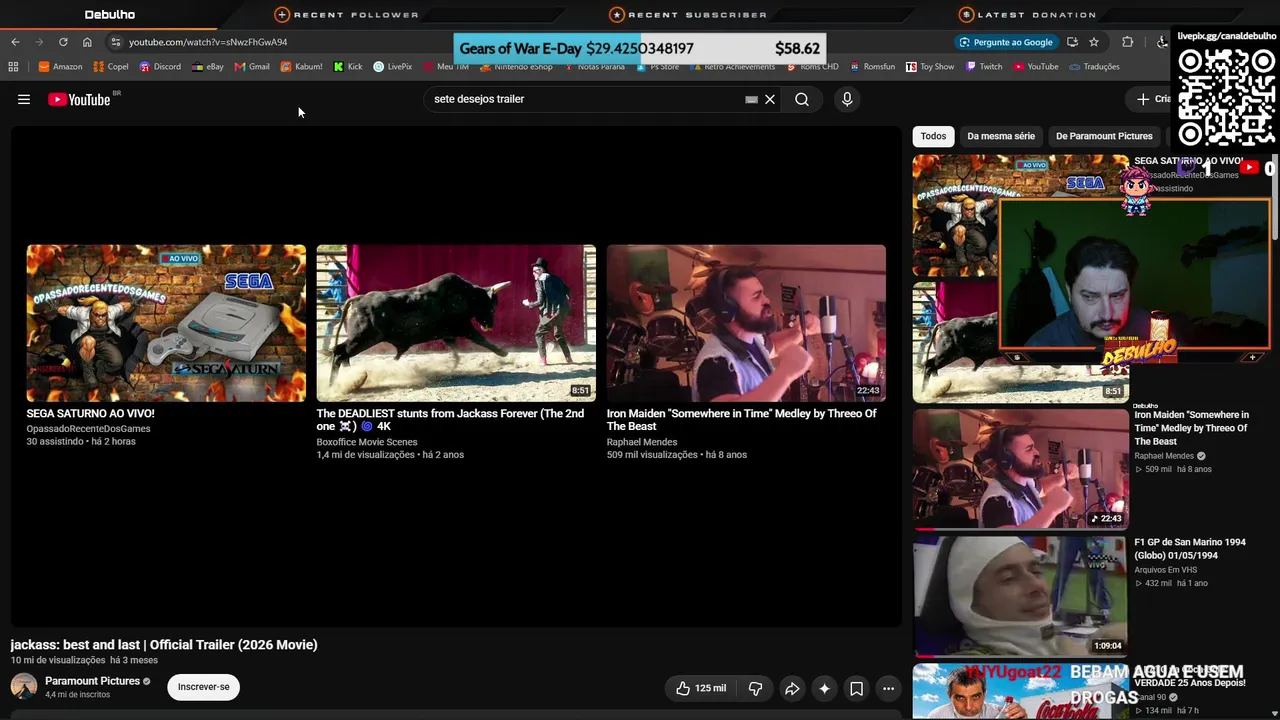Open the Paramount Pictures channel name link
The width and height of the screenshot is (1280, 720).
click(x=92, y=681)
